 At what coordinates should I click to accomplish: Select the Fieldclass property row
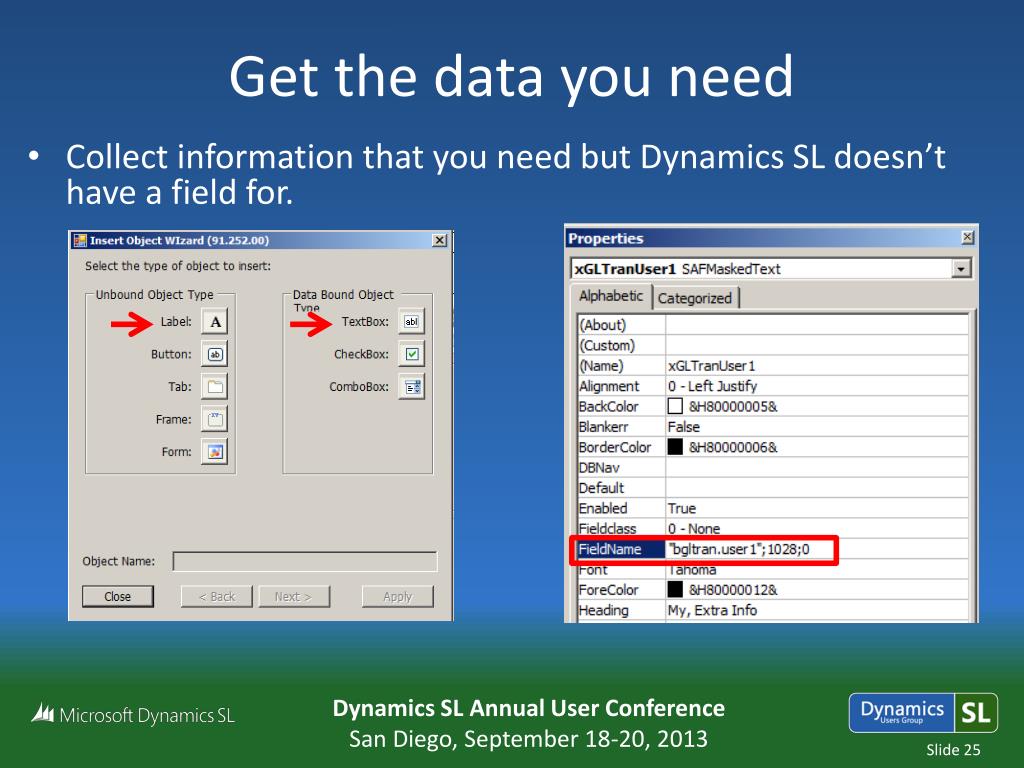click(x=773, y=528)
